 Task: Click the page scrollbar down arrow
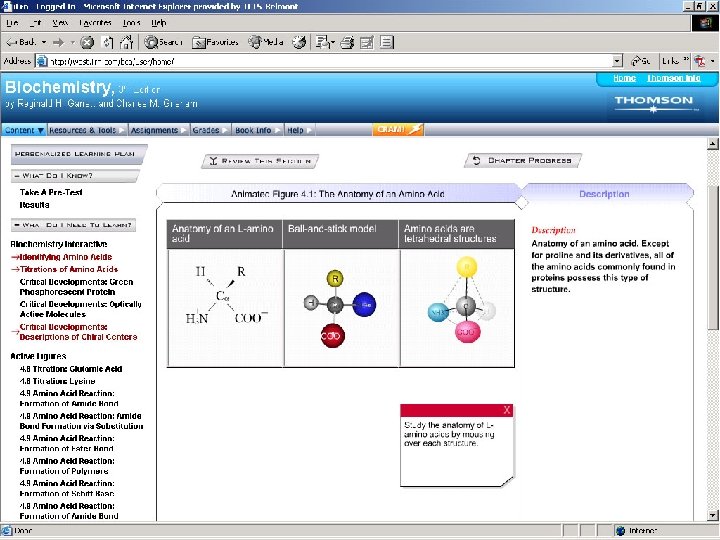(x=713, y=516)
